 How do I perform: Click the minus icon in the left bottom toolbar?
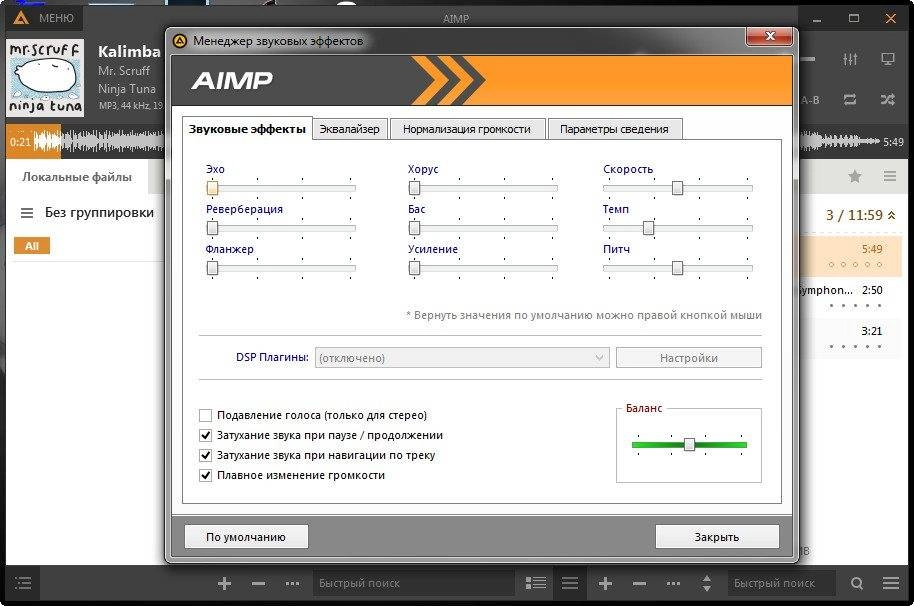coord(259,583)
